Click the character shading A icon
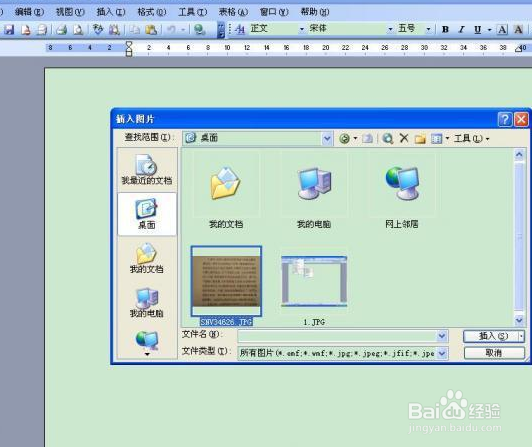 coord(518,30)
